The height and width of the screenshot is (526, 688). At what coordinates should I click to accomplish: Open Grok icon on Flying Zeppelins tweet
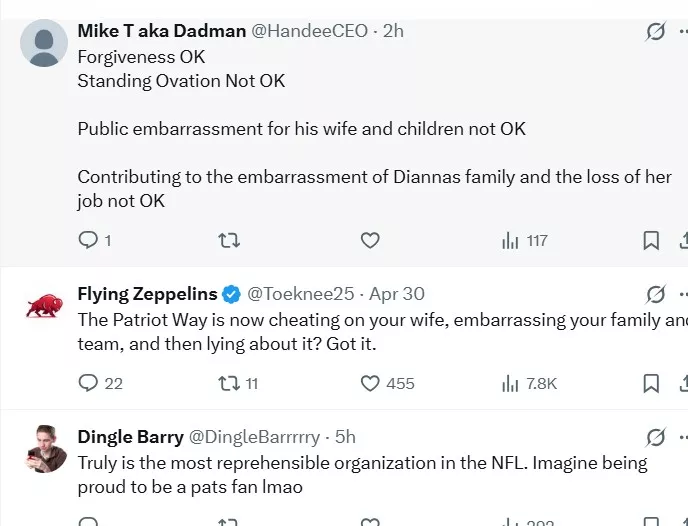[x=656, y=294]
